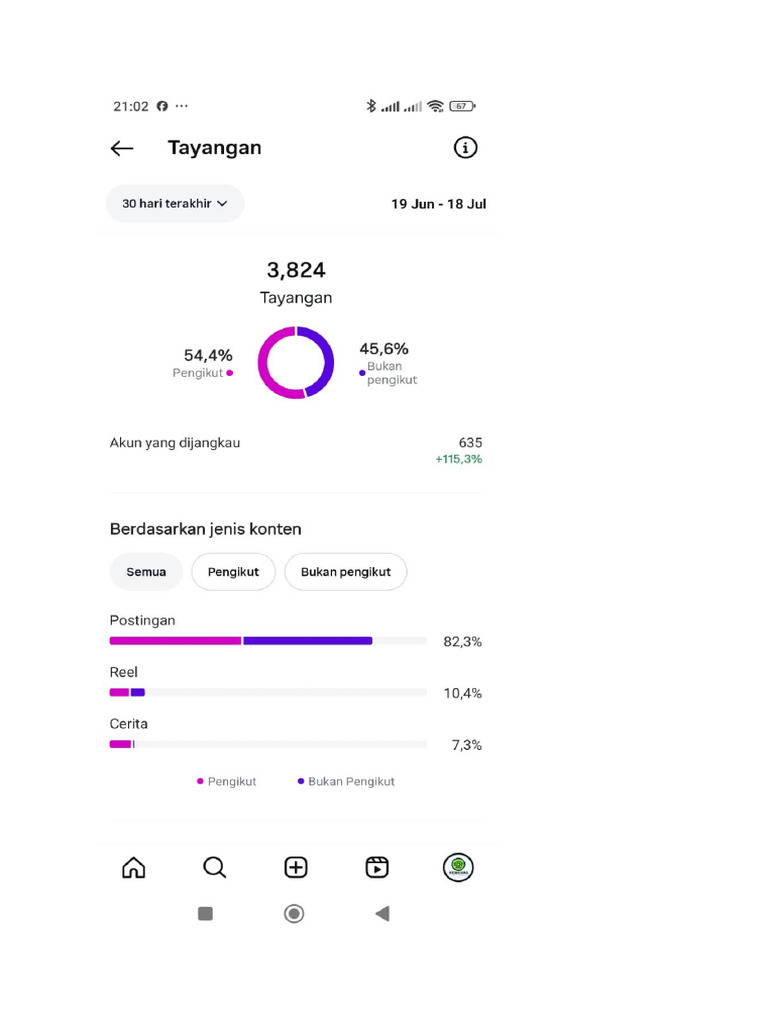Tap the create new post plus icon
Viewport: 768px width, 1024px height.
296,867
